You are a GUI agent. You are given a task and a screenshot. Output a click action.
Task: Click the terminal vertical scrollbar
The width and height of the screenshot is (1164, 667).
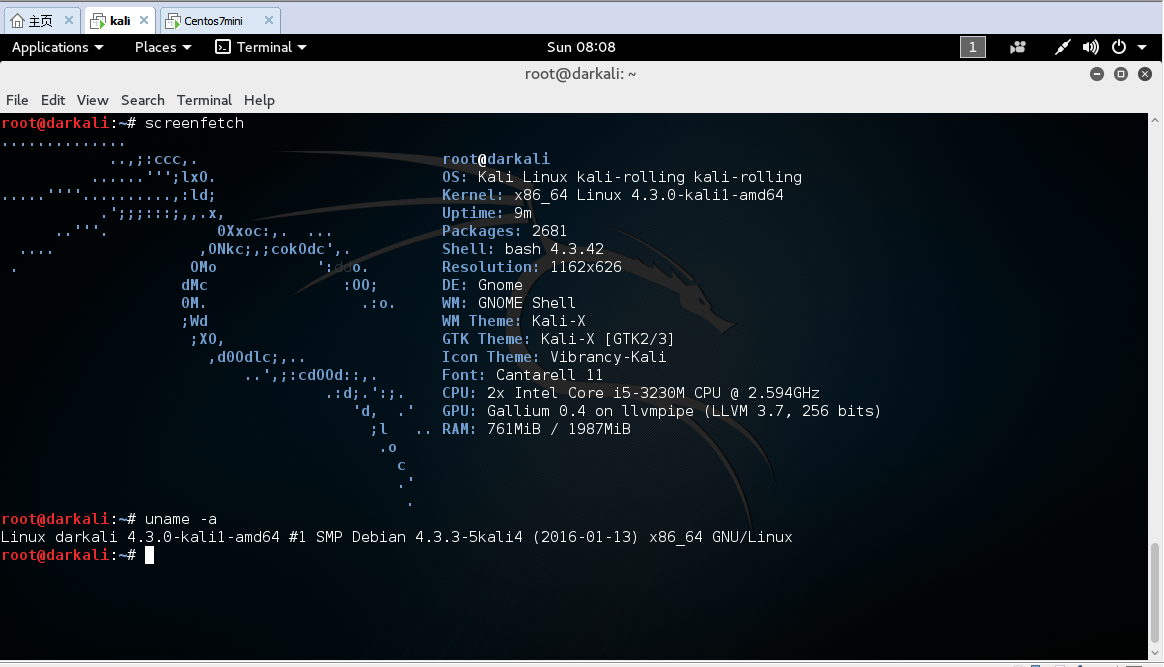(1154, 594)
